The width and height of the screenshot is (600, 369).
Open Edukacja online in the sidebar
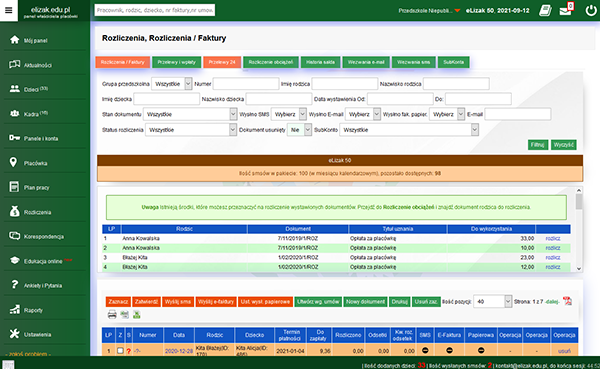pyautogui.click(x=43, y=261)
